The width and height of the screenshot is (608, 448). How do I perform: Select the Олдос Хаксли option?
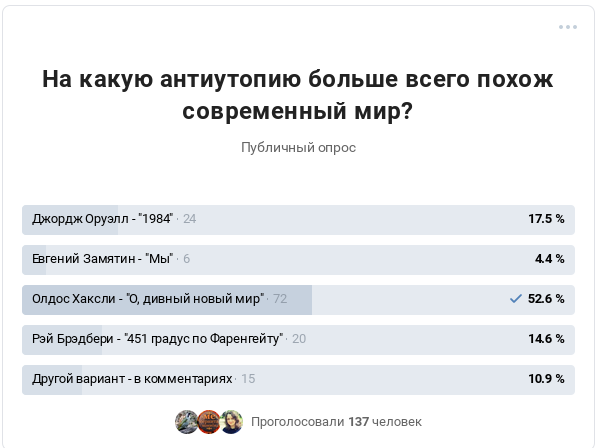pyautogui.click(x=298, y=299)
